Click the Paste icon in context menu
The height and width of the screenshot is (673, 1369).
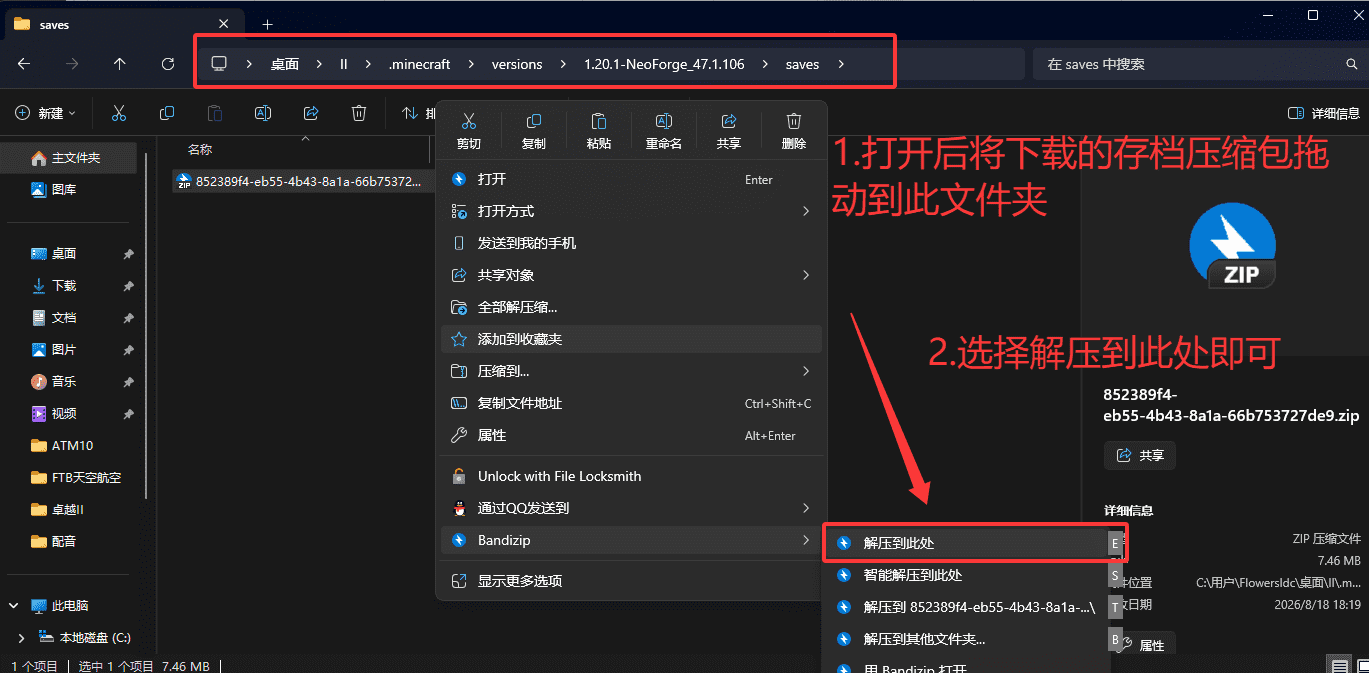pyautogui.click(x=598, y=121)
